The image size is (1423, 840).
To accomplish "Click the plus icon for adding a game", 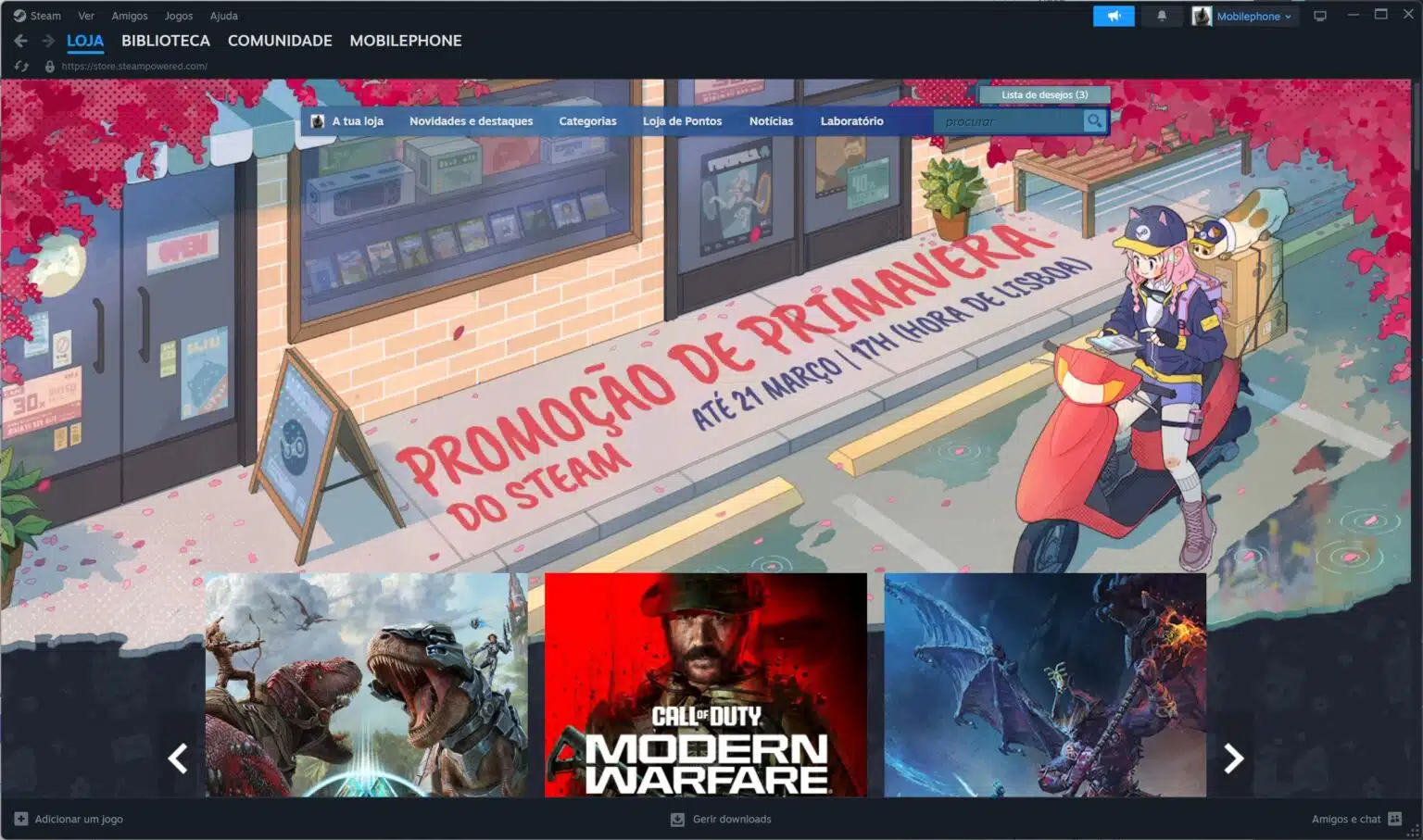I will (20, 819).
